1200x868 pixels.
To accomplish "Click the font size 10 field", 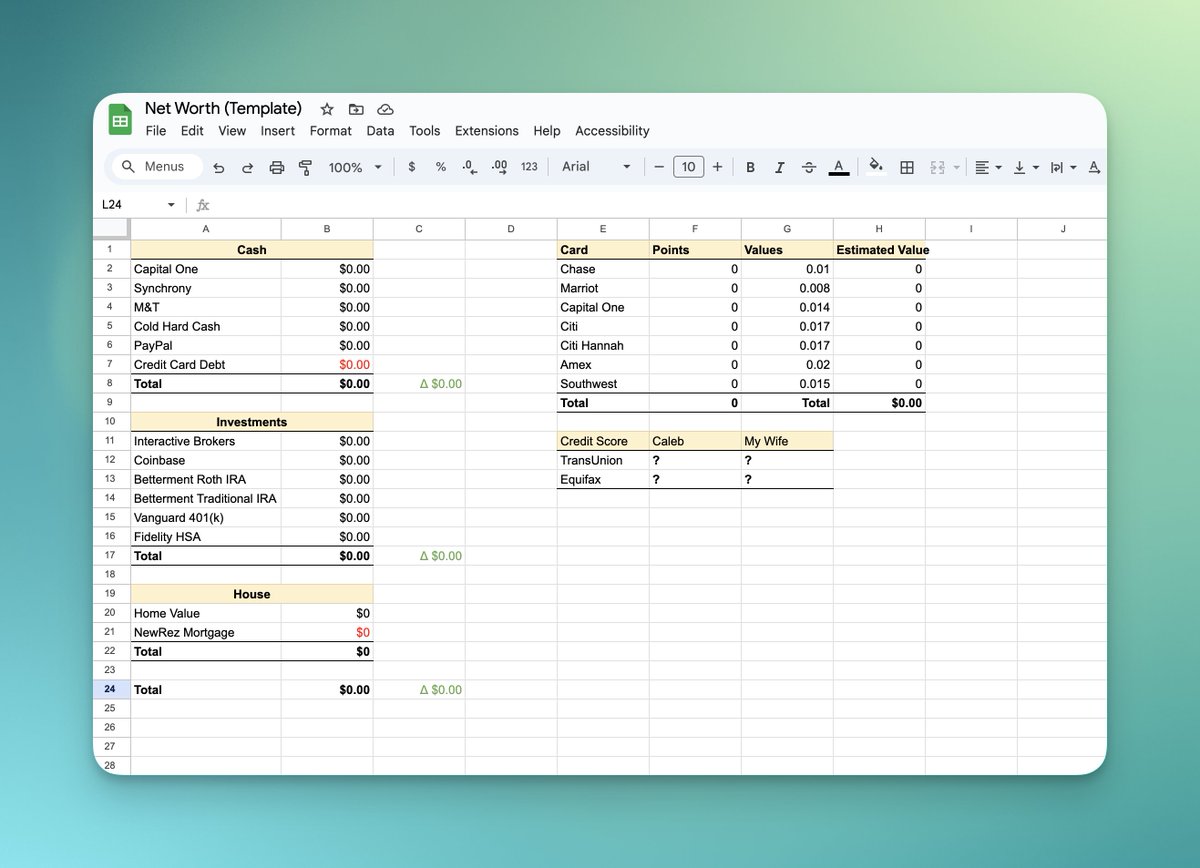I will pyautogui.click(x=688, y=167).
